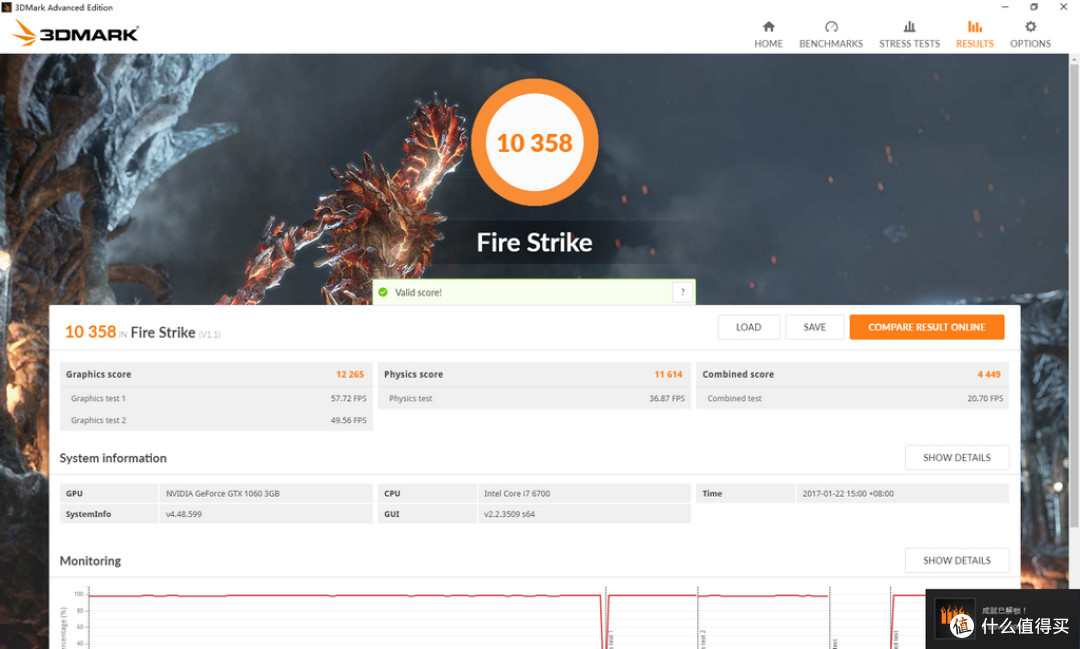Click the 57.72 FPS value
Viewport: 1080px width, 649px height.
point(349,398)
